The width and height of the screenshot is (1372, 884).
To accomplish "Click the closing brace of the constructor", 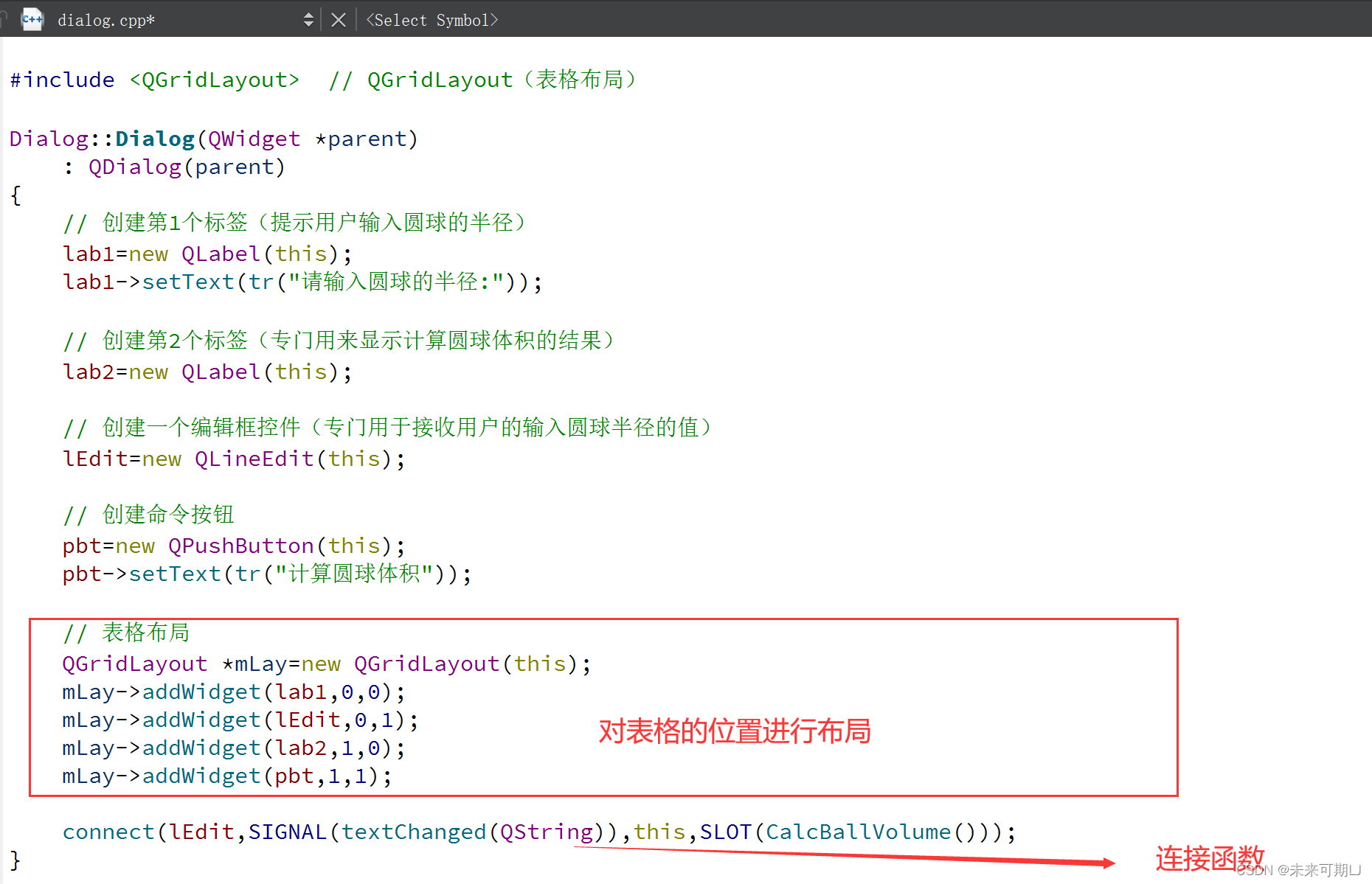I will (15, 860).
